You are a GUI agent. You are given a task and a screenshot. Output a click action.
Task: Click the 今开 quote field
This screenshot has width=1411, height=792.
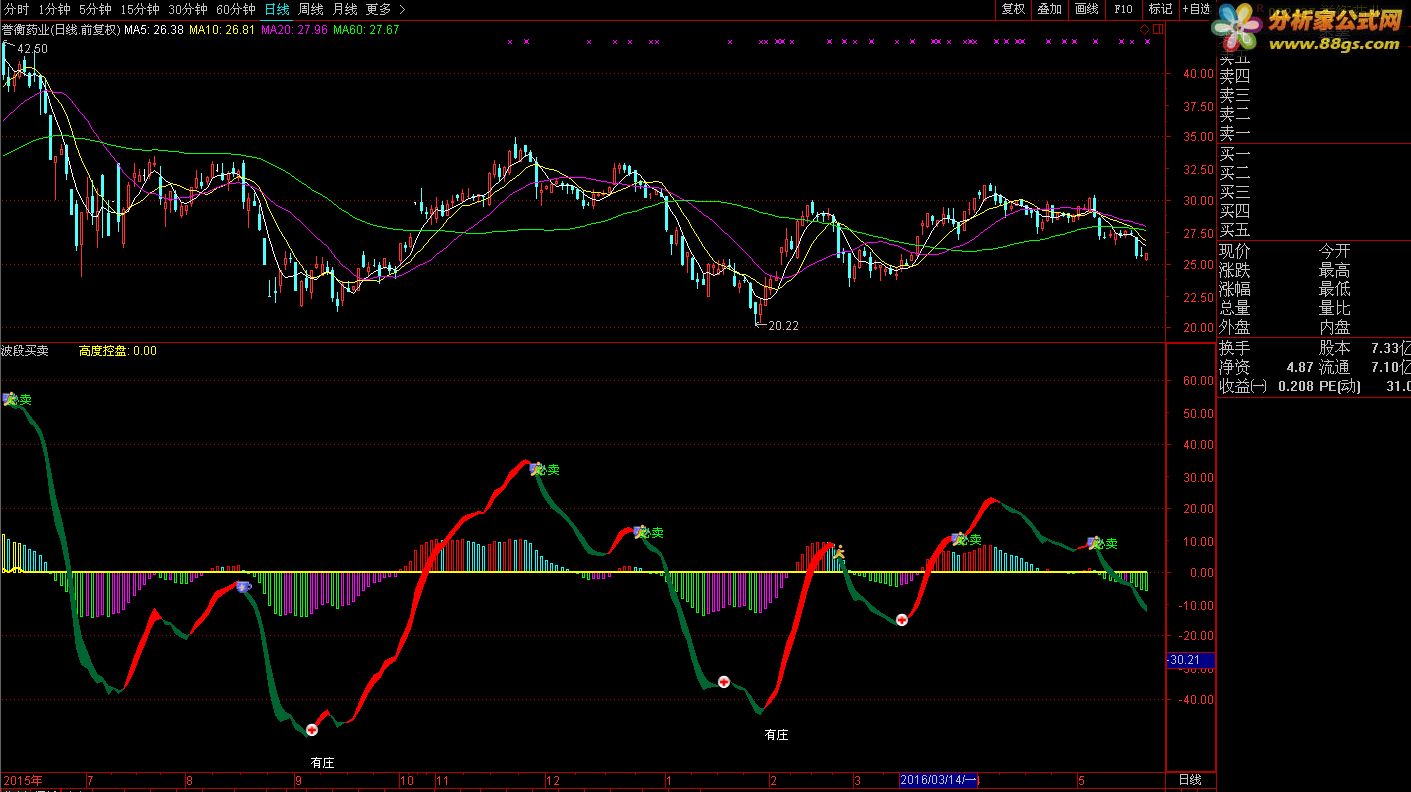pos(1335,251)
